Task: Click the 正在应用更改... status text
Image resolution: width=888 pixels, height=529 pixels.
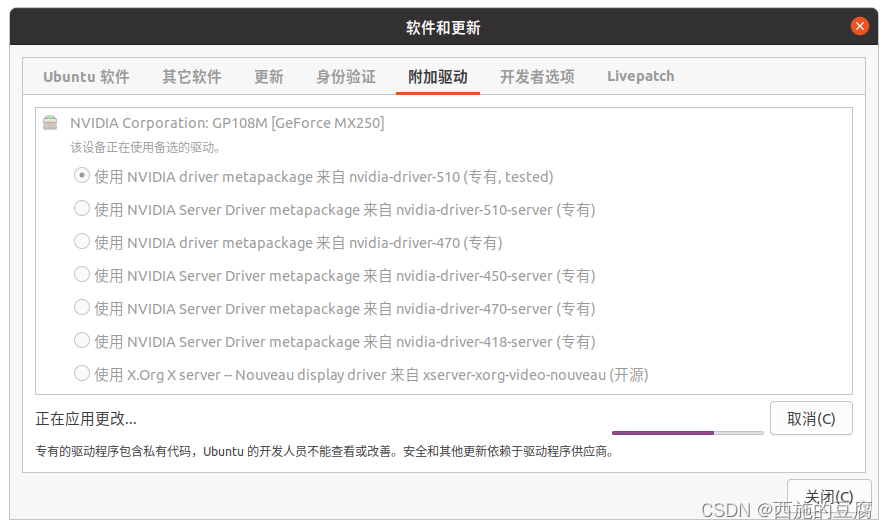Action: pyautogui.click(x=86, y=419)
